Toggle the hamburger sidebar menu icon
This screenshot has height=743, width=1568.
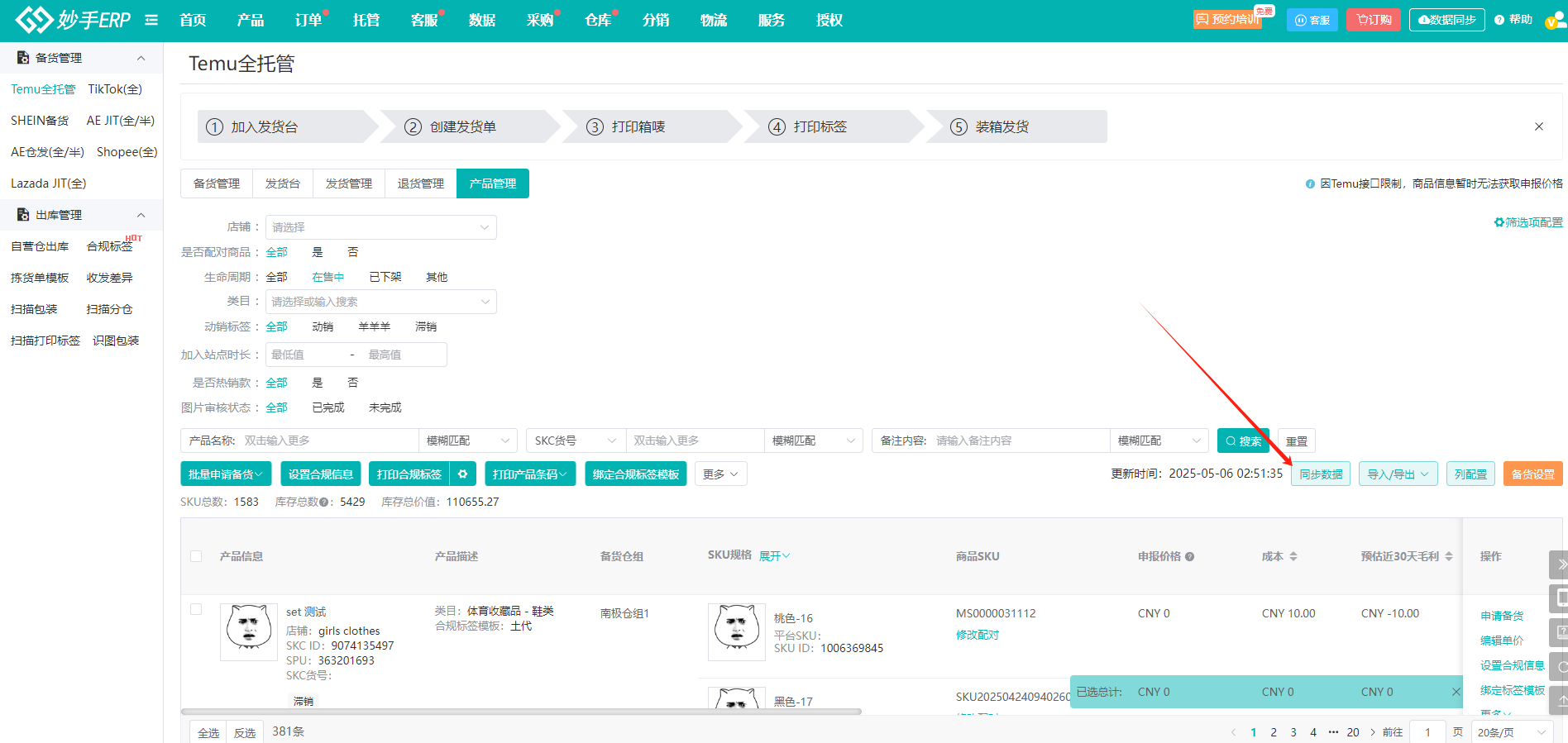(x=151, y=20)
